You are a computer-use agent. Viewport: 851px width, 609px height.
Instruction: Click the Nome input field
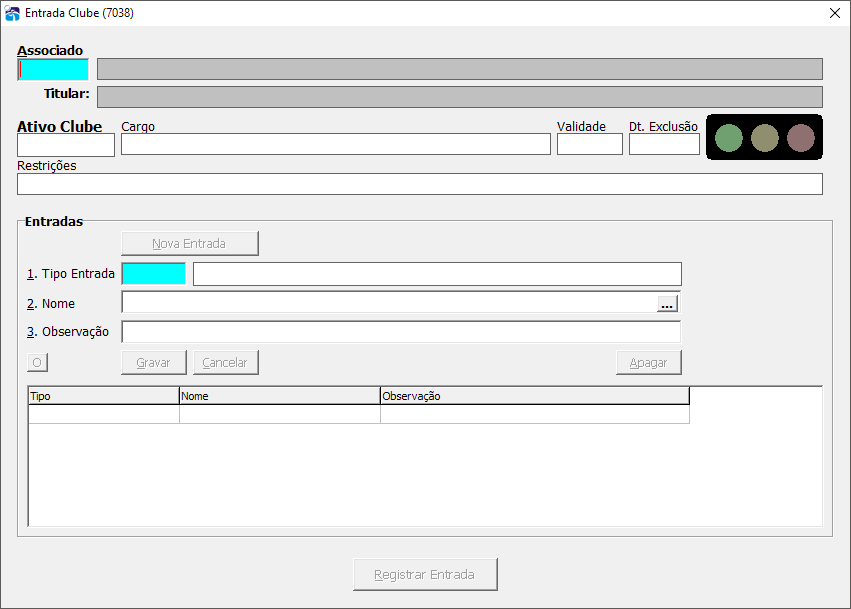point(389,302)
